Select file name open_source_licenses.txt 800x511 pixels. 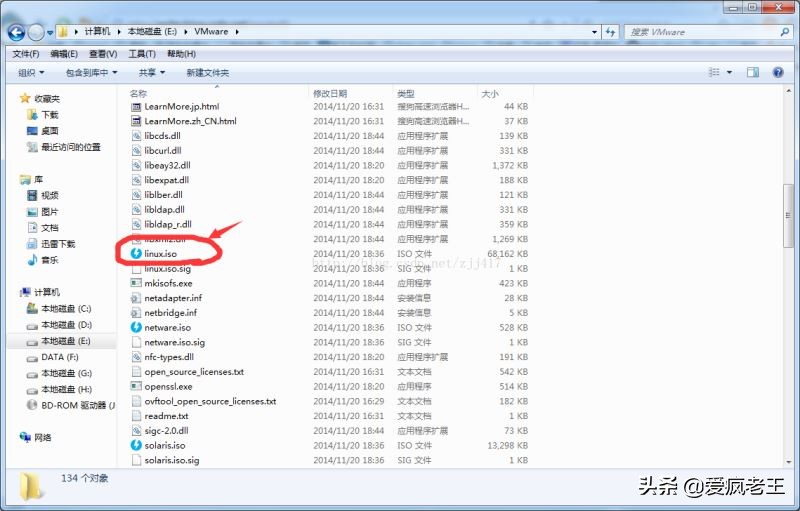click(194, 372)
